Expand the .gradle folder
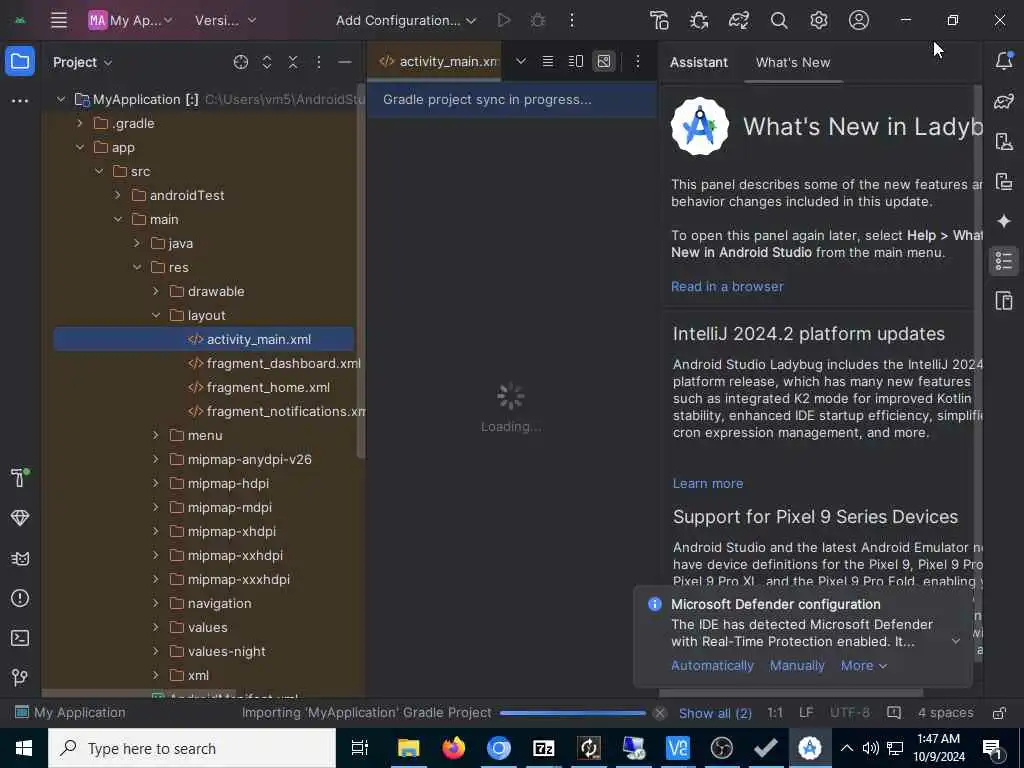 80,123
